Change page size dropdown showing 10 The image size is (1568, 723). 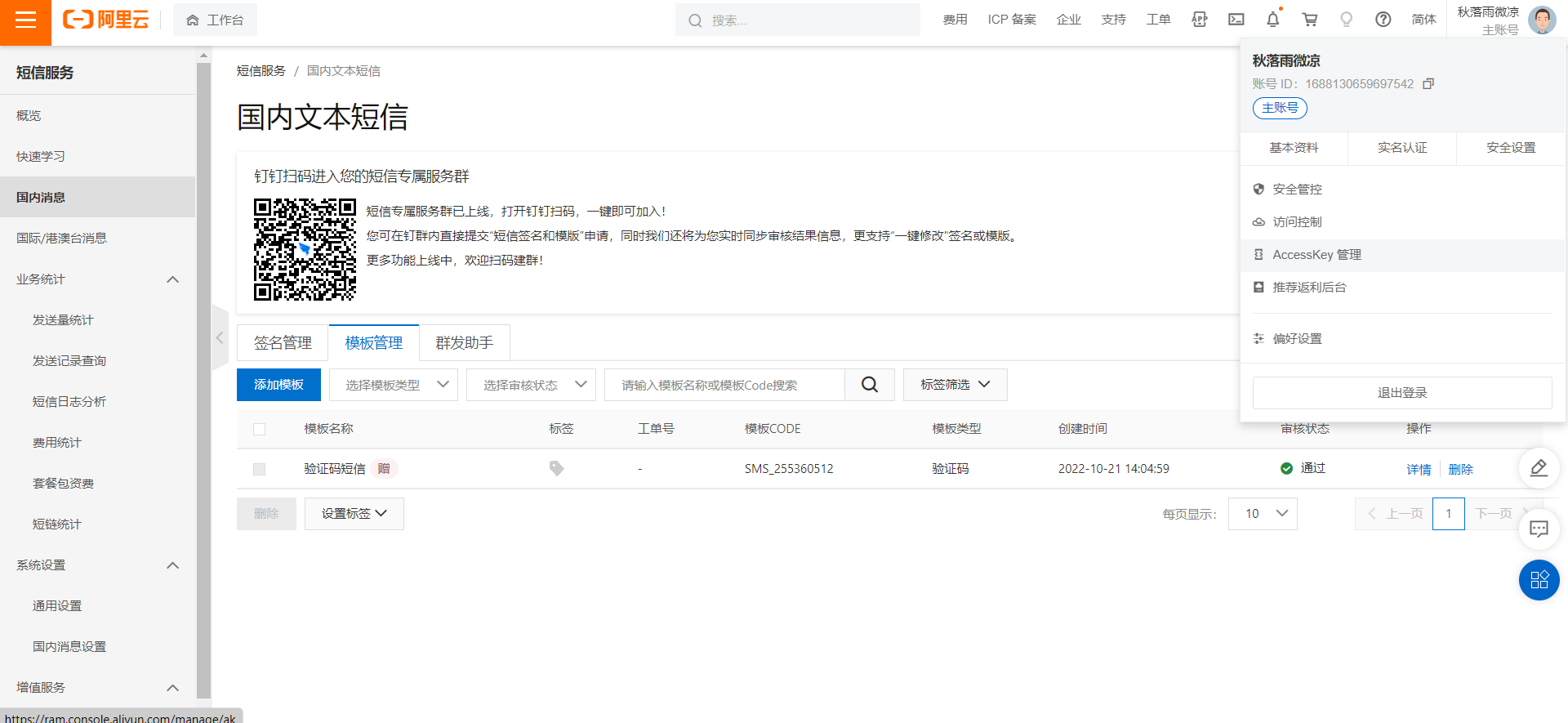click(1263, 514)
